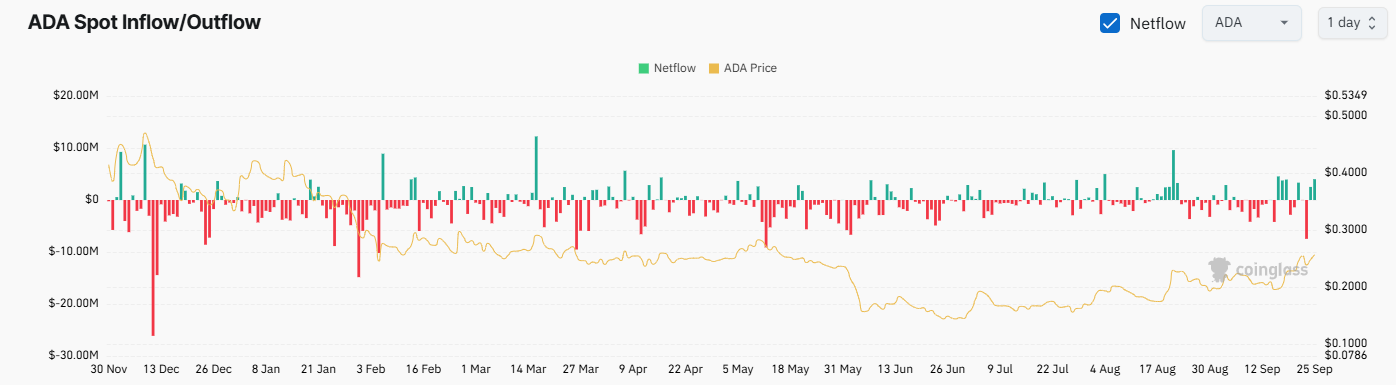Click the $0.3000 right axis label

[x=1345, y=230]
